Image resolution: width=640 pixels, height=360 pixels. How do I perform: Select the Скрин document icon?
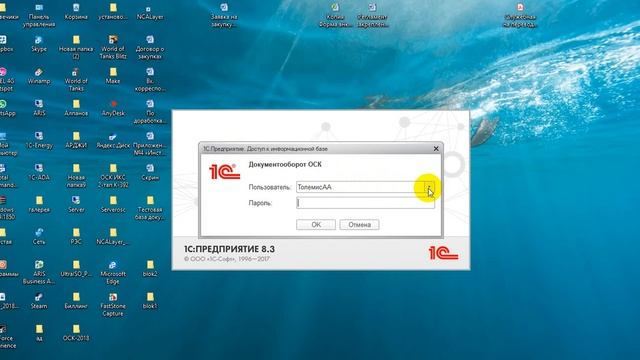point(150,173)
